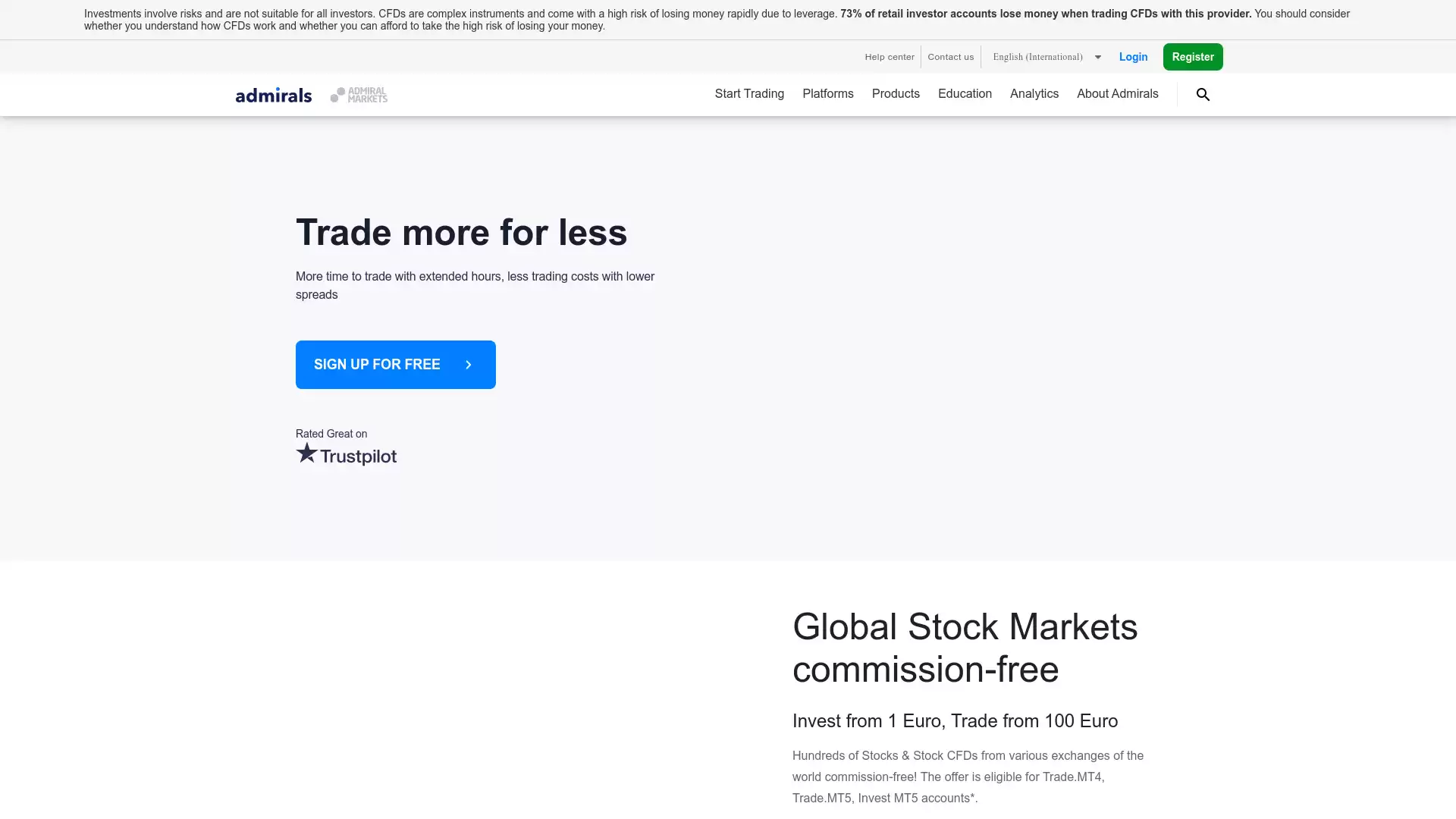The height and width of the screenshot is (819, 1456).
Task: Click the Admiral Markets grey logo
Action: click(359, 95)
